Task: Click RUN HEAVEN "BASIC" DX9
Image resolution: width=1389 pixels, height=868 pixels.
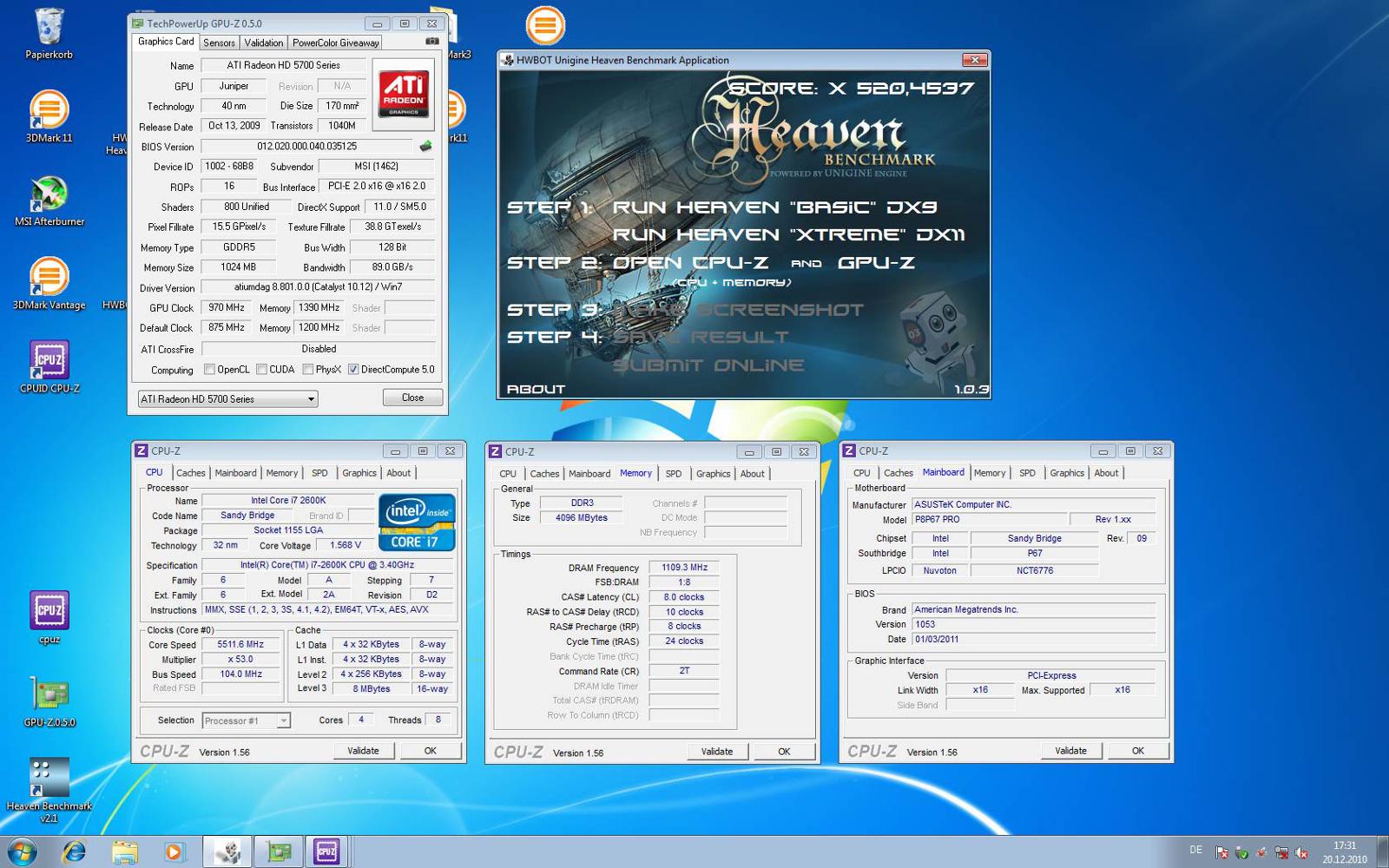Action: coord(774,207)
